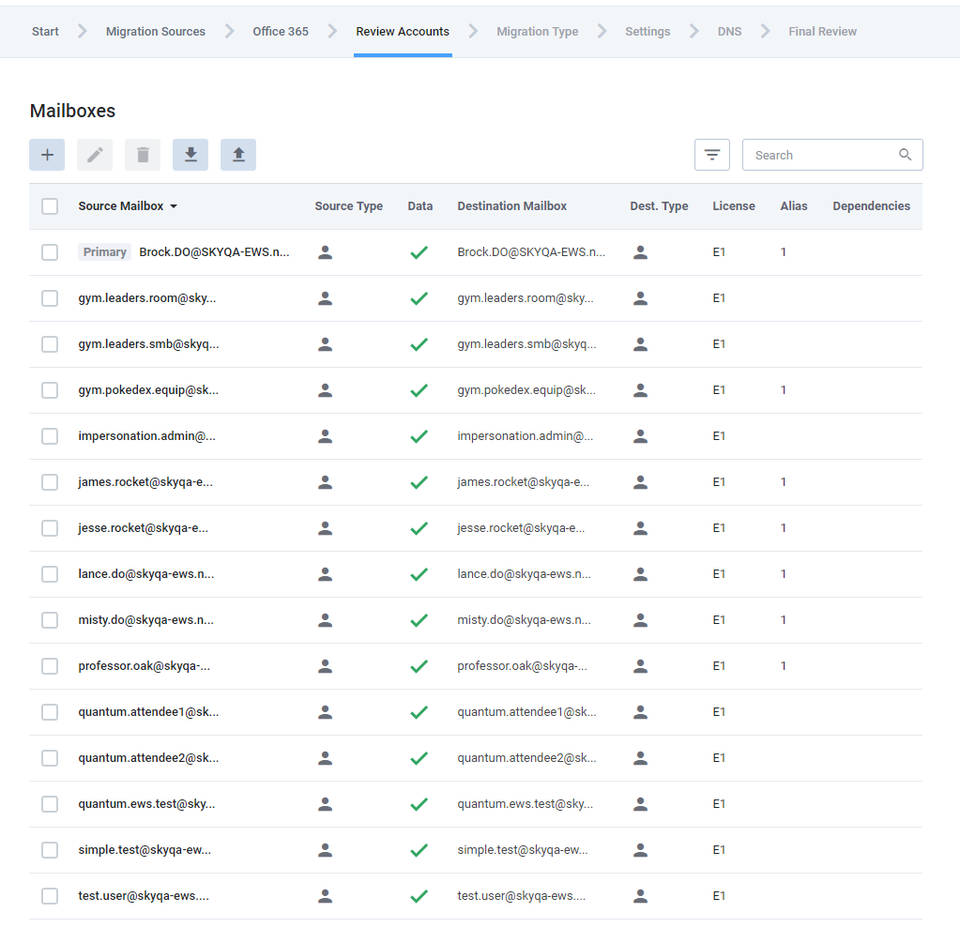The width and height of the screenshot is (960, 942).
Task: Toggle the select-all header checkbox
Action: click(x=50, y=206)
